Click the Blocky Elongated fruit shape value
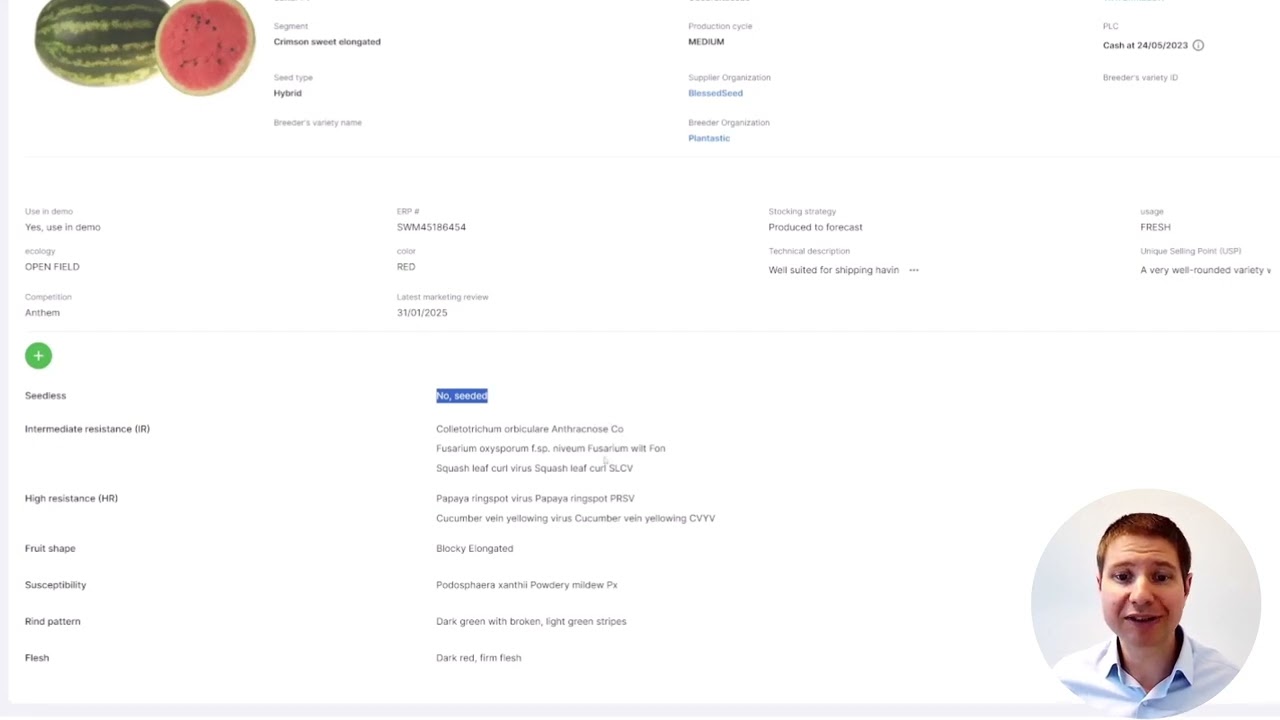 [474, 548]
